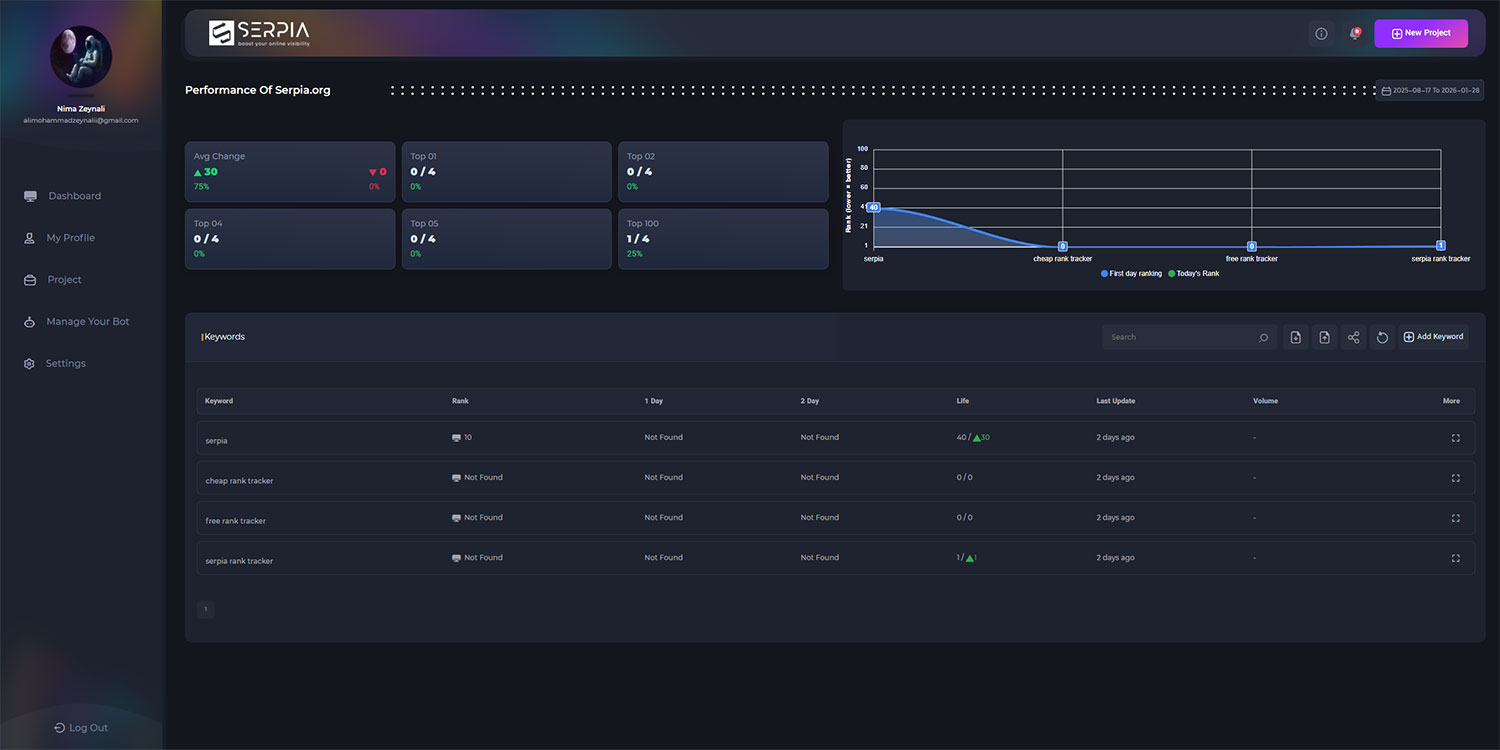
Task: Go to Dashboard in the sidebar
Action: click(x=74, y=196)
